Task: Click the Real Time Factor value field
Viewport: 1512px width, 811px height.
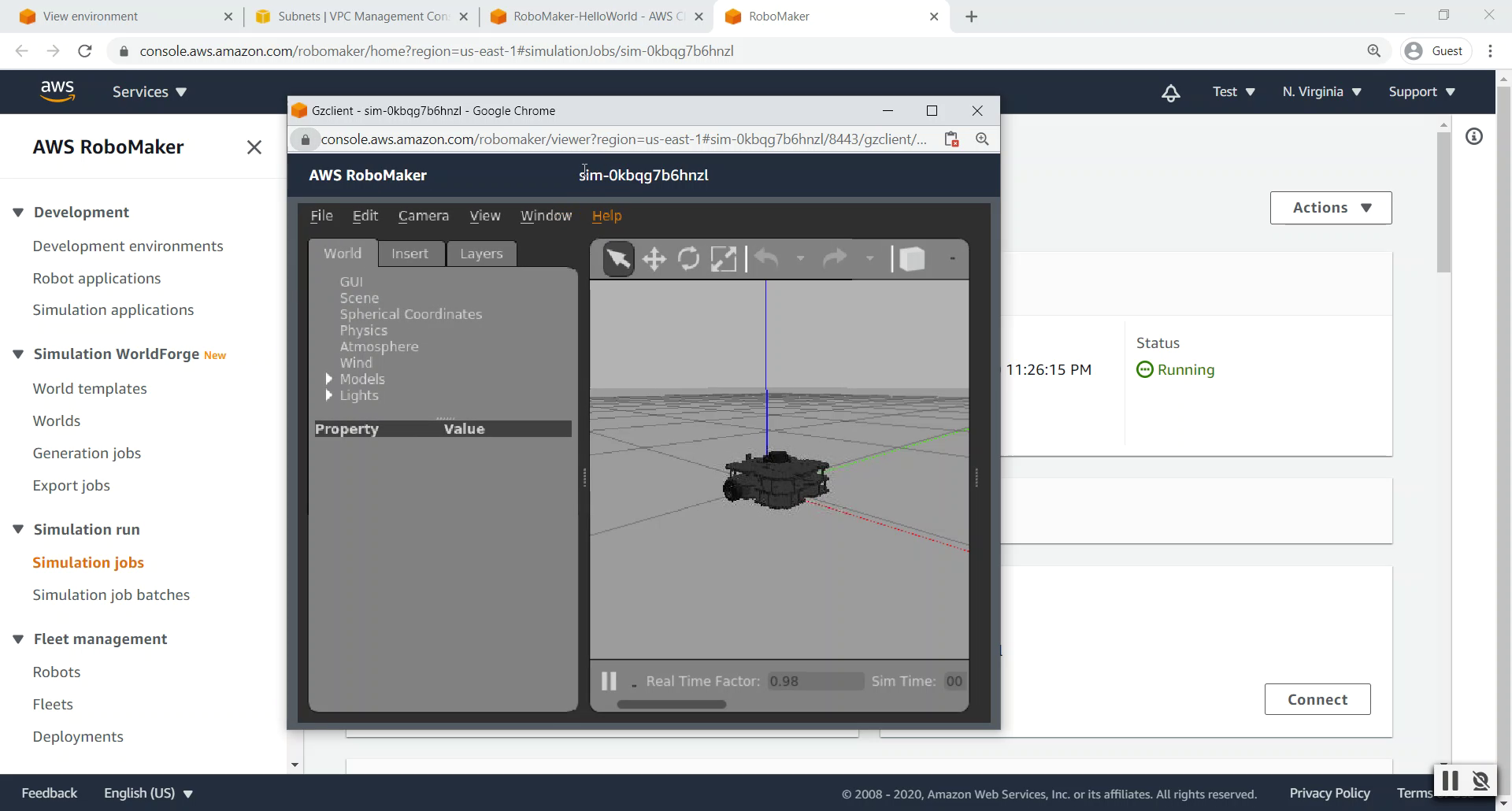Action: coord(814,681)
